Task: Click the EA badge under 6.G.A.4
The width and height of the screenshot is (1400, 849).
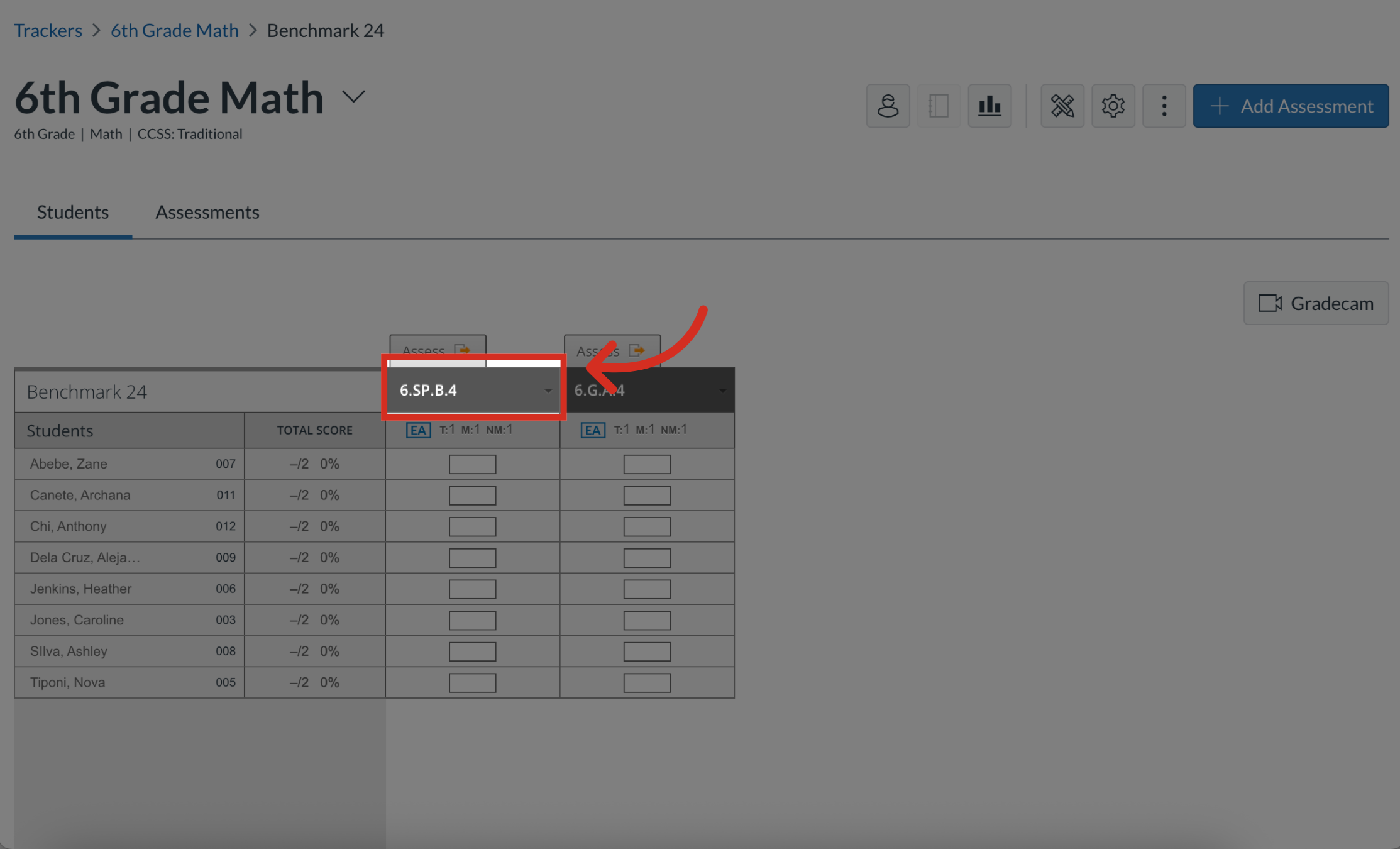Action: coord(592,430)
